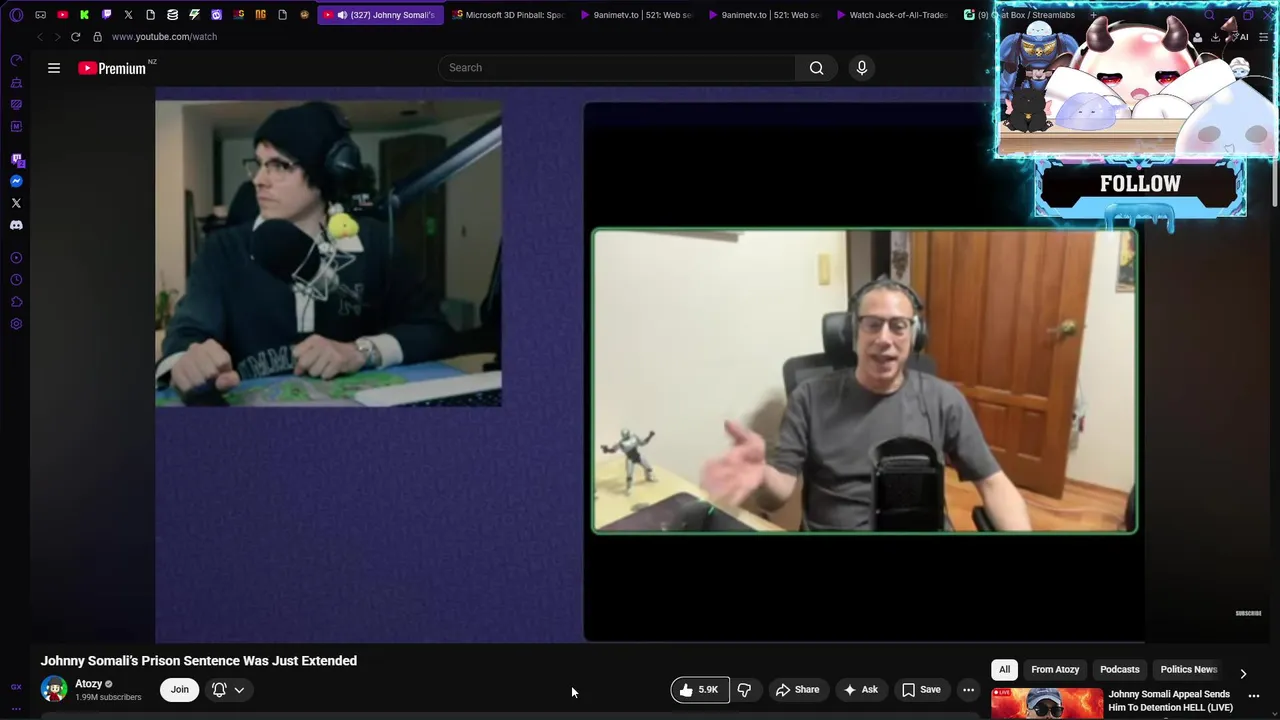The width and height of the screenshot is (1280, 720).
Task: Like the video with 5.9K thumbs up
Action: click(x=700, y=690)
